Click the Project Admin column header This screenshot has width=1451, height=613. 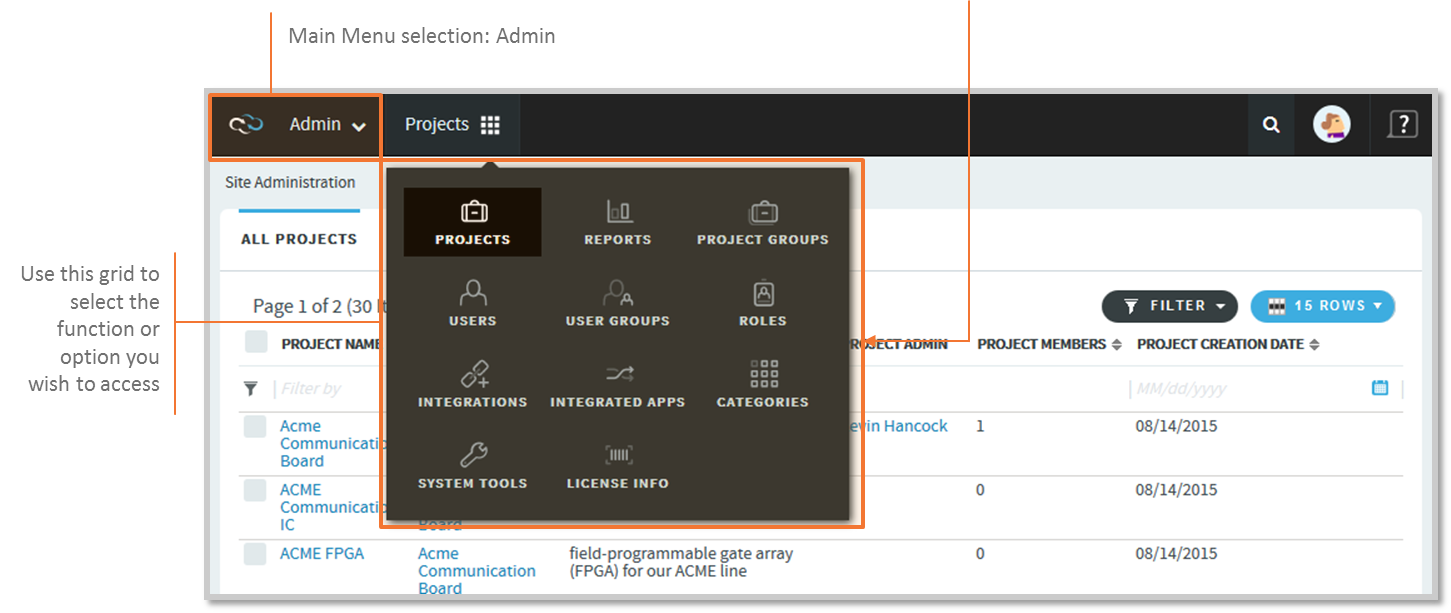pyautogui.click(x=899, y=344)
